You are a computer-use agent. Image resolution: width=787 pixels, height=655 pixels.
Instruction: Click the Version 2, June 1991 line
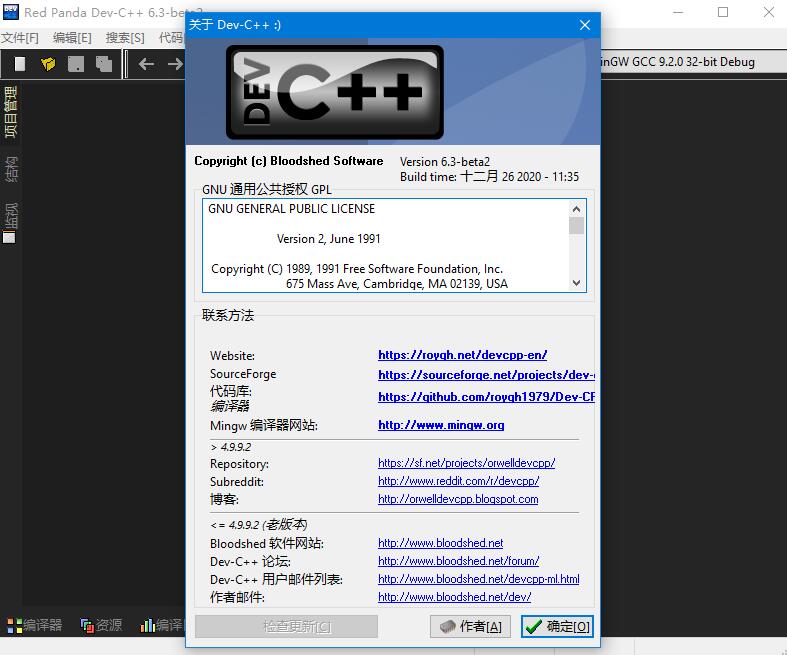(329, 239)
